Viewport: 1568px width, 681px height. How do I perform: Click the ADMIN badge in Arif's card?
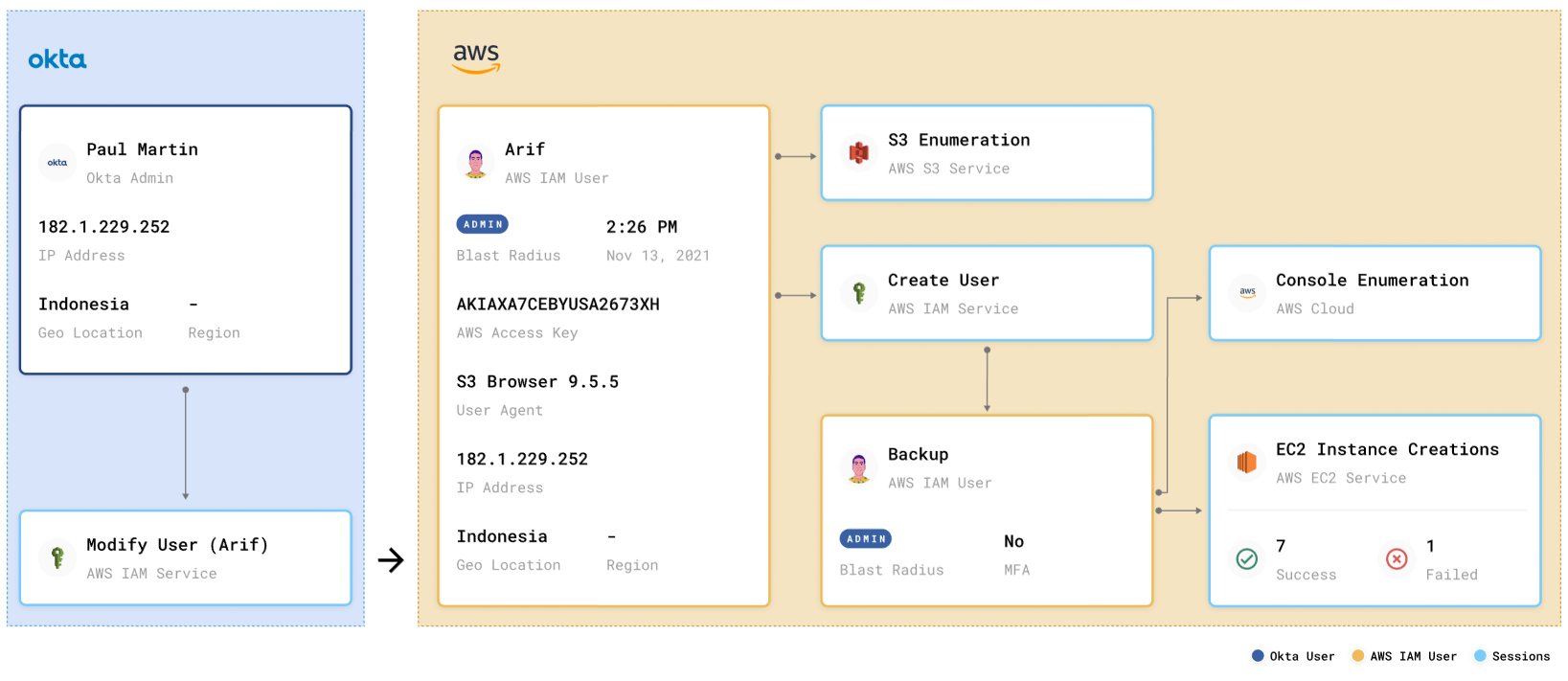[x=483, y=224]
